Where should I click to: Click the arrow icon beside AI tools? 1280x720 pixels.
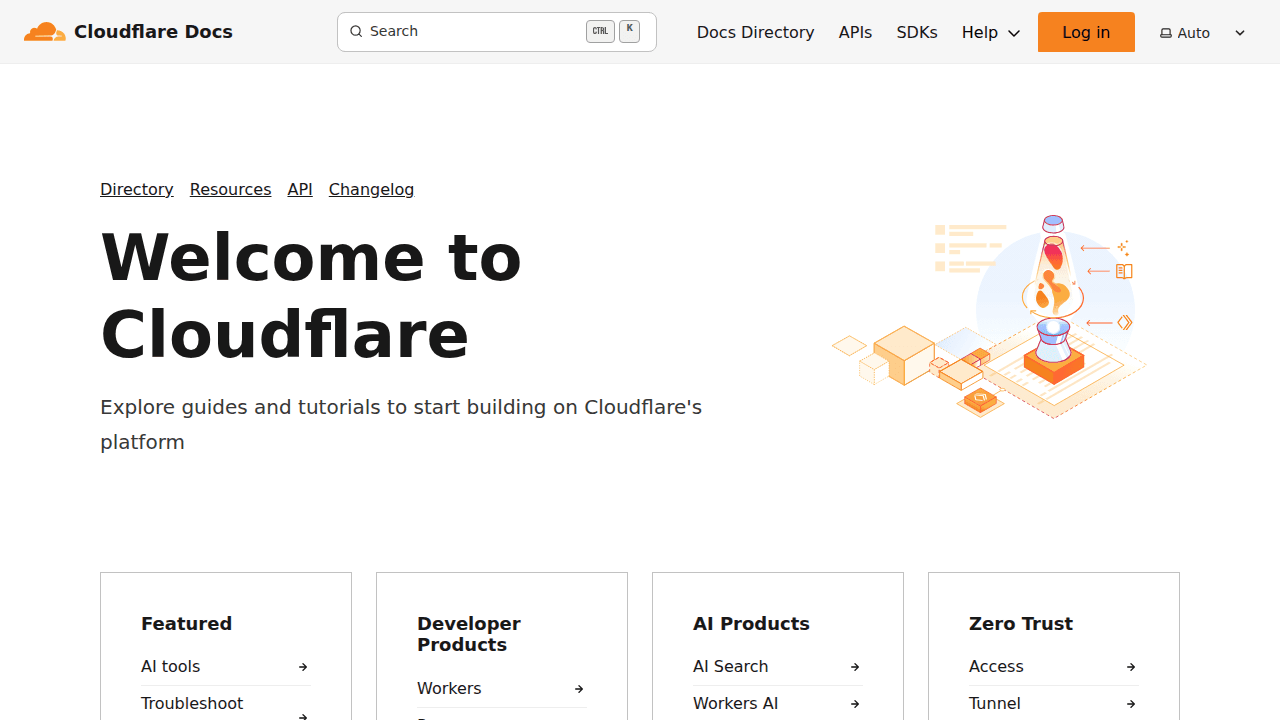303,666
